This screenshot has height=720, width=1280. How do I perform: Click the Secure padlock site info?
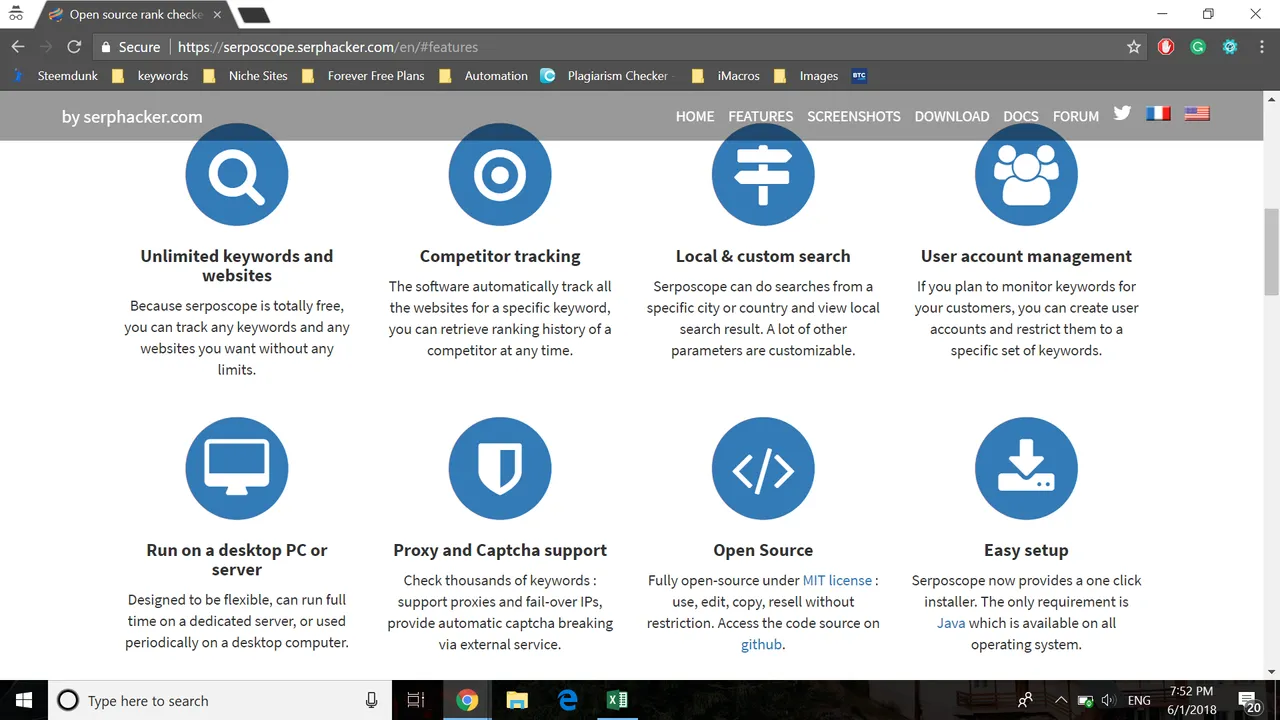pyautogui.click(x=130, y=47)
